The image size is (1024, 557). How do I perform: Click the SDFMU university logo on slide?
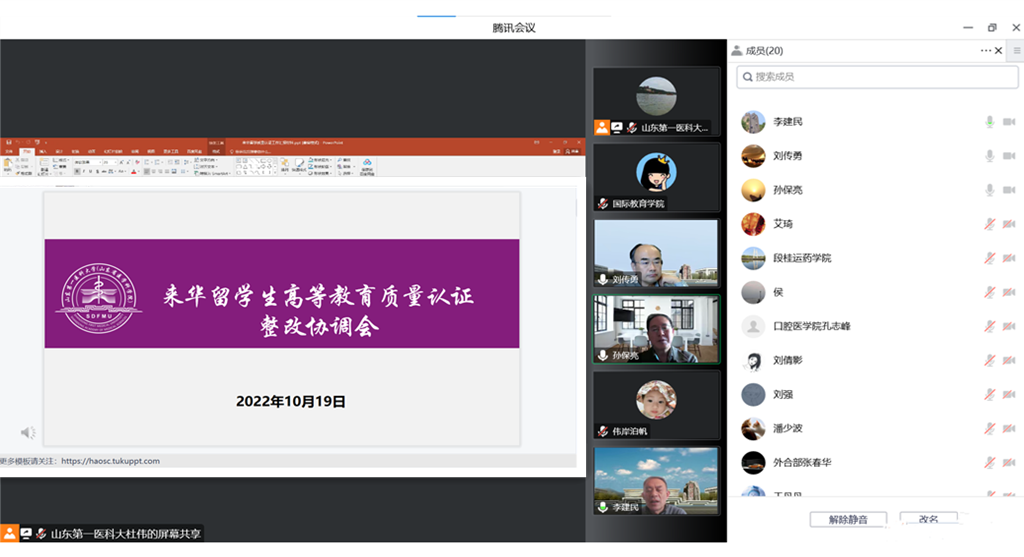coord(99,298)
